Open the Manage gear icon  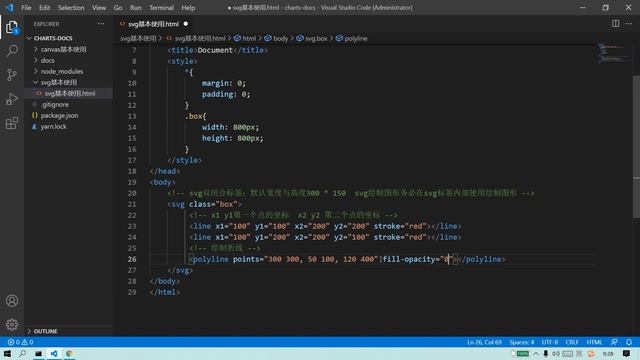(x=12, y=324)
